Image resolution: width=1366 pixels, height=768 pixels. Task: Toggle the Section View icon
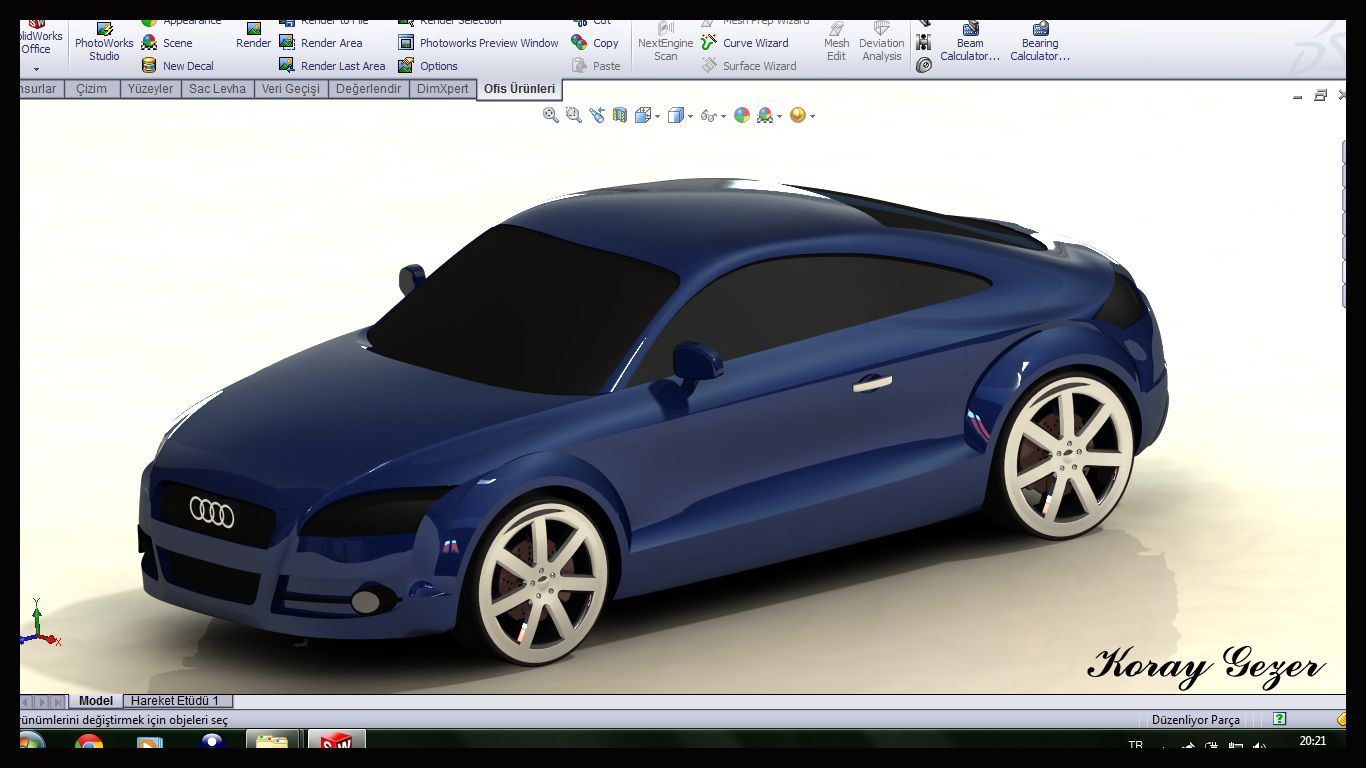(620, 115)
